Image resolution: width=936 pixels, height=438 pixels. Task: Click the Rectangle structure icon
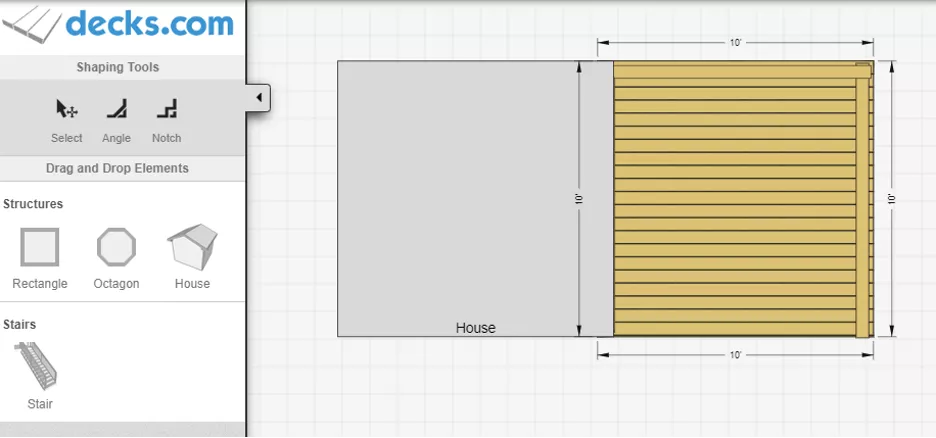(x=39, y=247)
